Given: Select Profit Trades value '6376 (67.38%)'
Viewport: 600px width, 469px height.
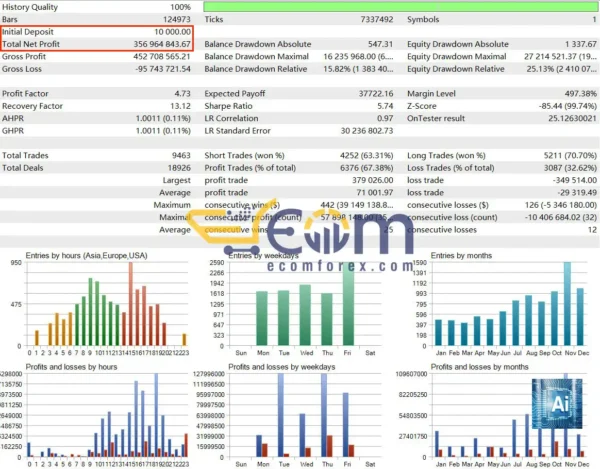Looking at the screenshot, I should pyautogui.click(x=366, y=168).
